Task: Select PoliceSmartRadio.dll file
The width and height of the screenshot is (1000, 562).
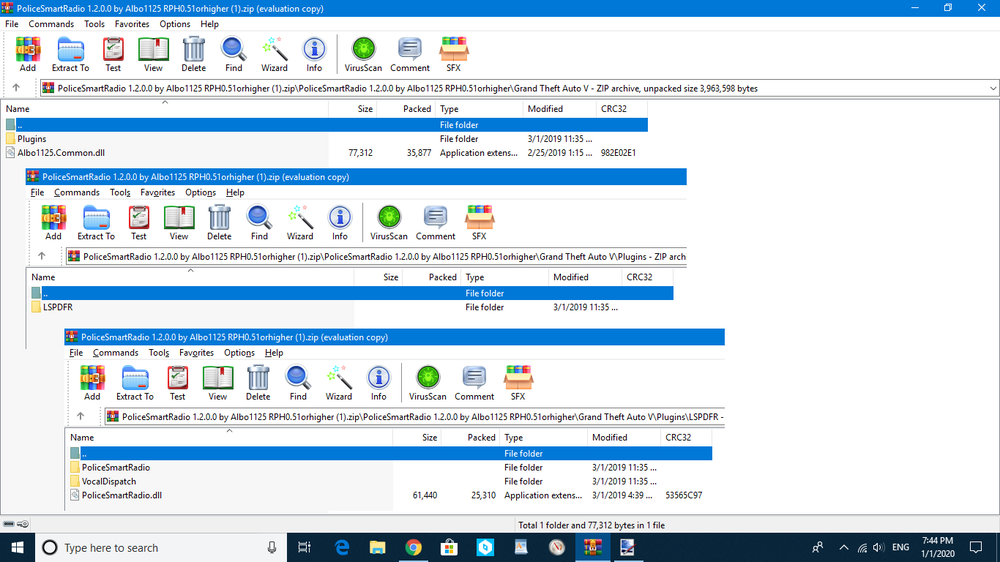Action: click(x=389, y=495)
